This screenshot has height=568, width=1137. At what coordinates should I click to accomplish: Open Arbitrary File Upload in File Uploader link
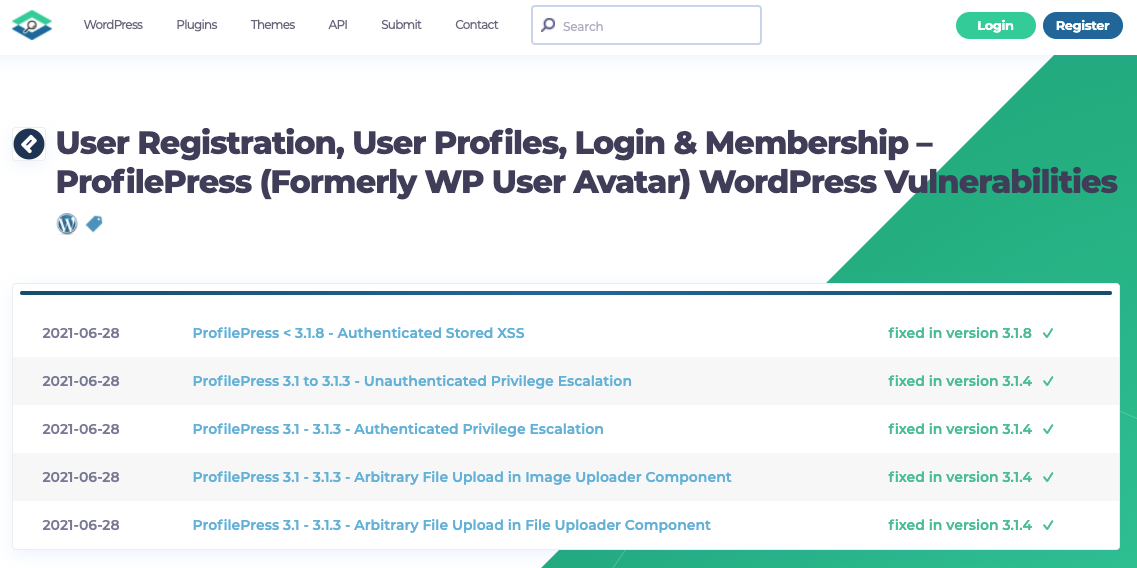(452, 524)
